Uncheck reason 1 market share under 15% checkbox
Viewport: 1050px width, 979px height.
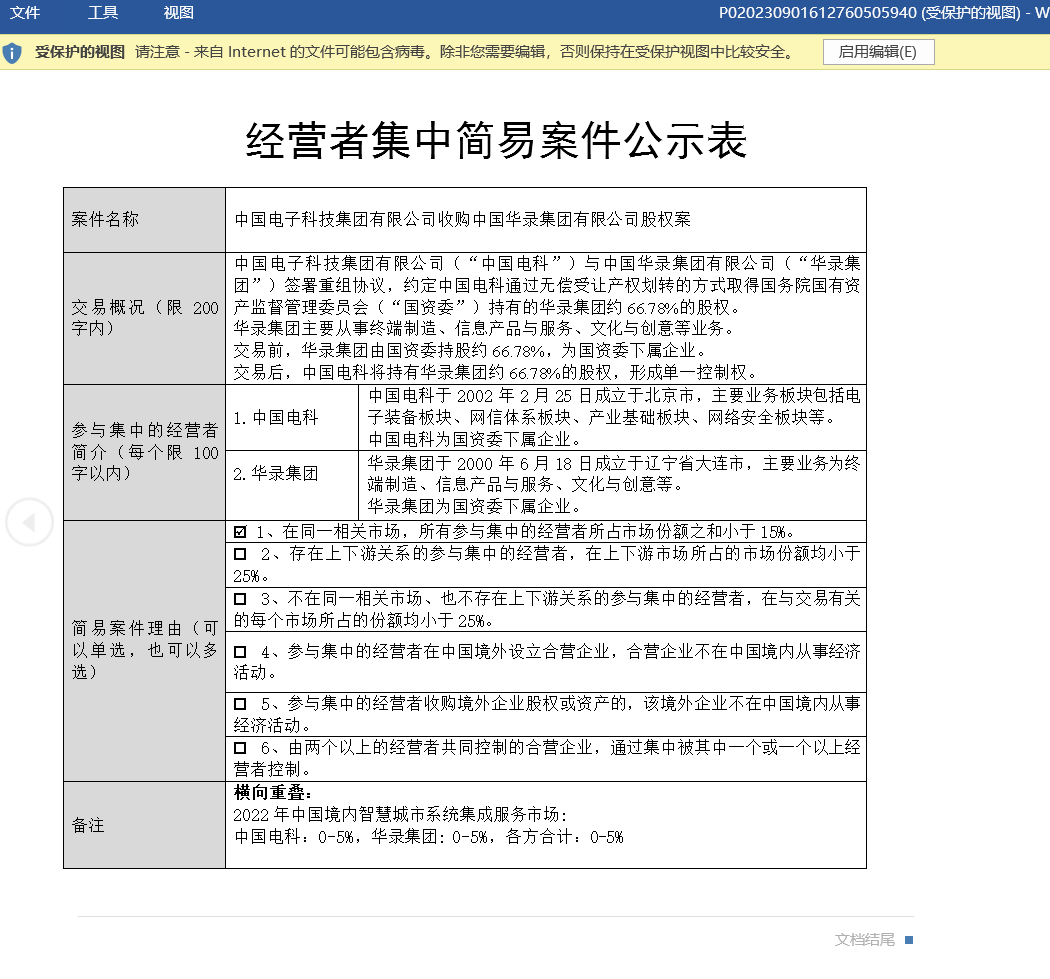click(x=240, y=532)
